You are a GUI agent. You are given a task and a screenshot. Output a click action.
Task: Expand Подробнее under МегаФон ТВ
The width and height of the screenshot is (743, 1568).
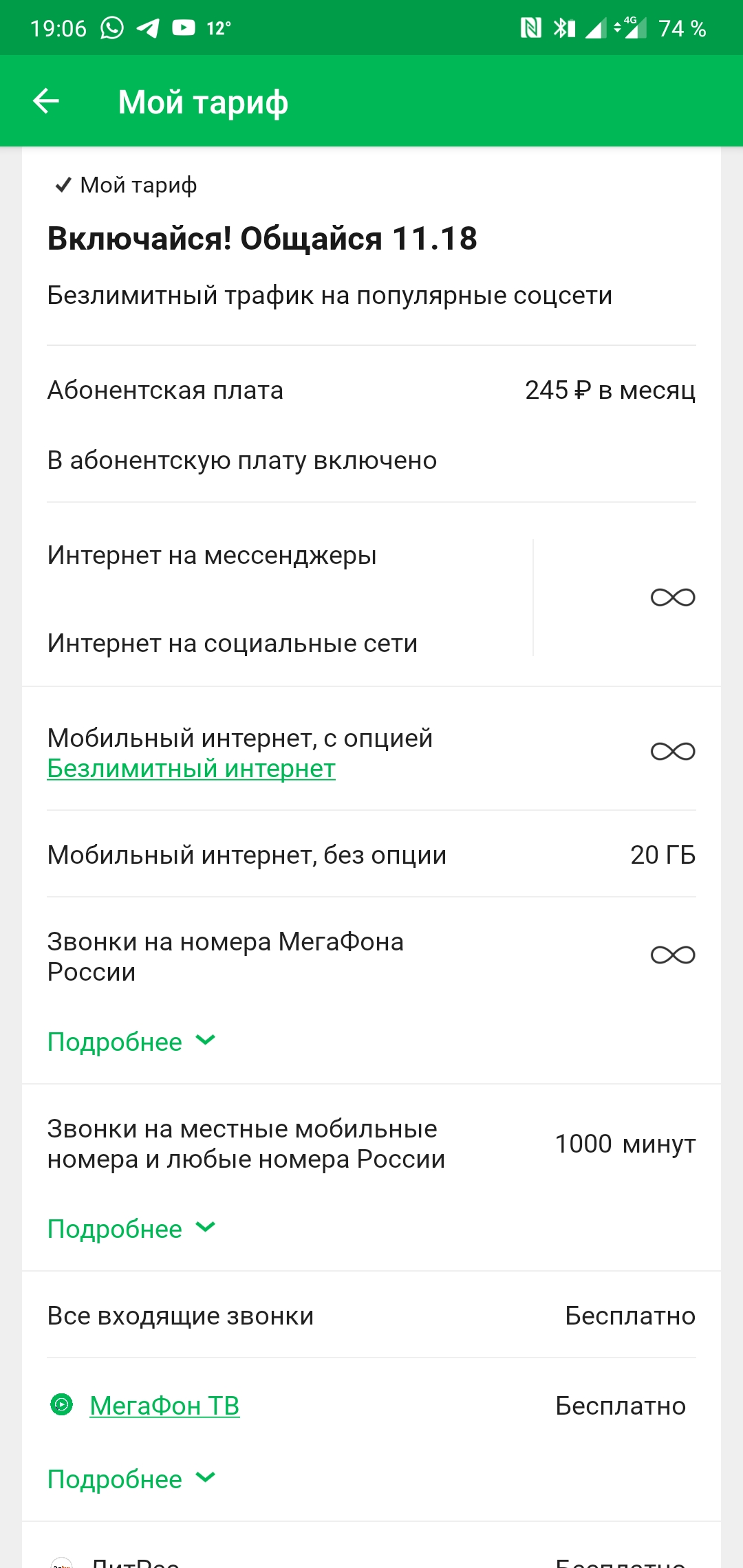click(131, 1479)
